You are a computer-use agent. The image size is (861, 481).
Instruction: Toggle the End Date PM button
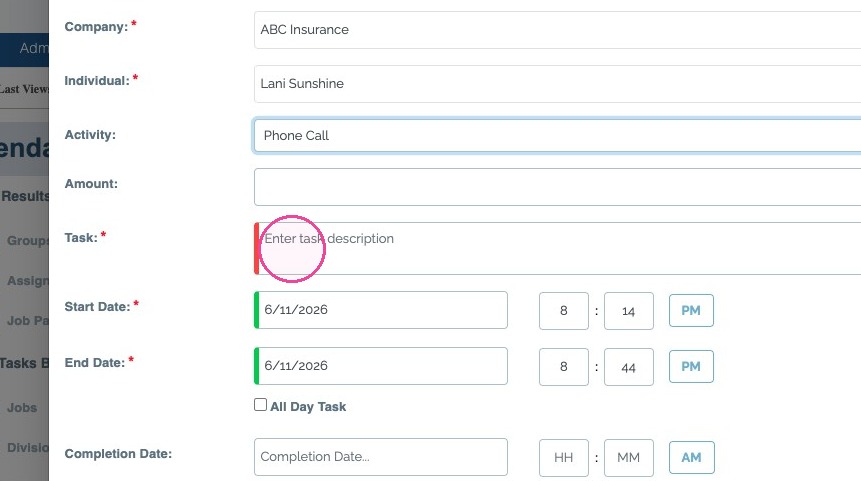tap(691, 367)
